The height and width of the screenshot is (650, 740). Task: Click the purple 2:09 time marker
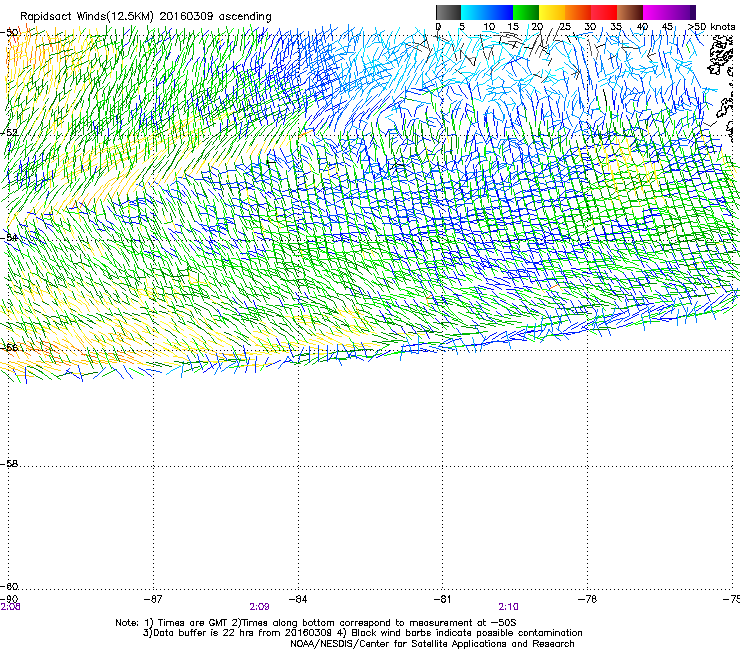(x=259, y=607)
